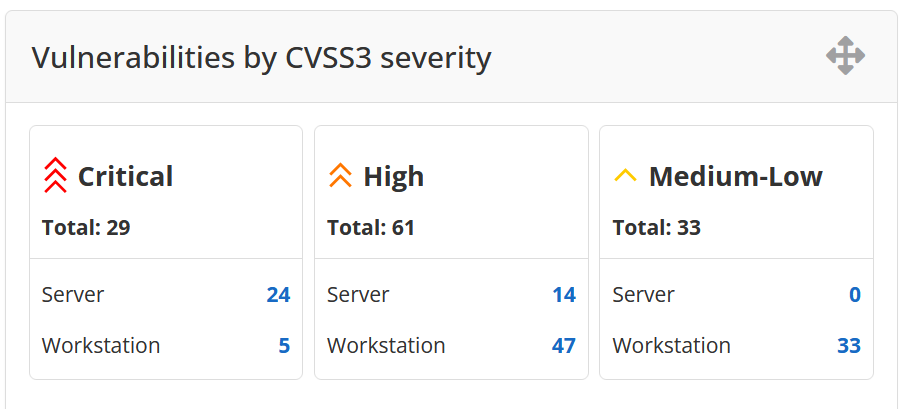Image resolution: width=901 pixels, height=409 pixels.
Task: Click the High Total: 61 text
Action: [x=371, y=228]
